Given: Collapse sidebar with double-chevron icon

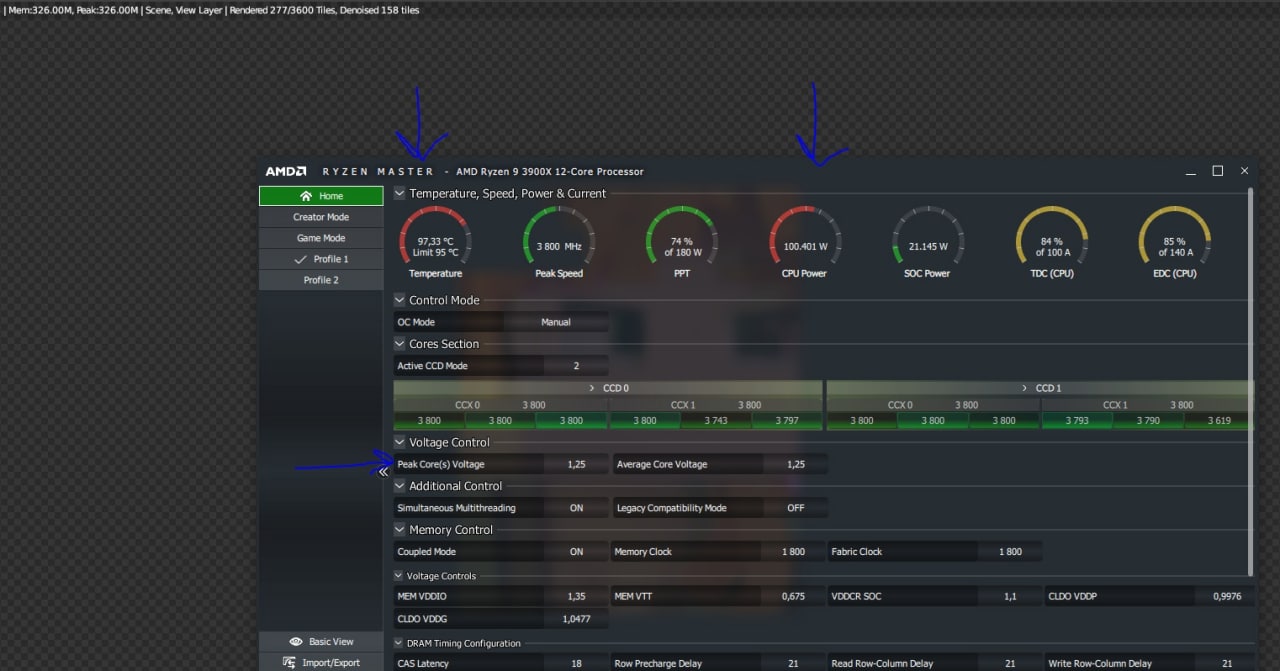Looking at the screenshot, I should point(383,472).
